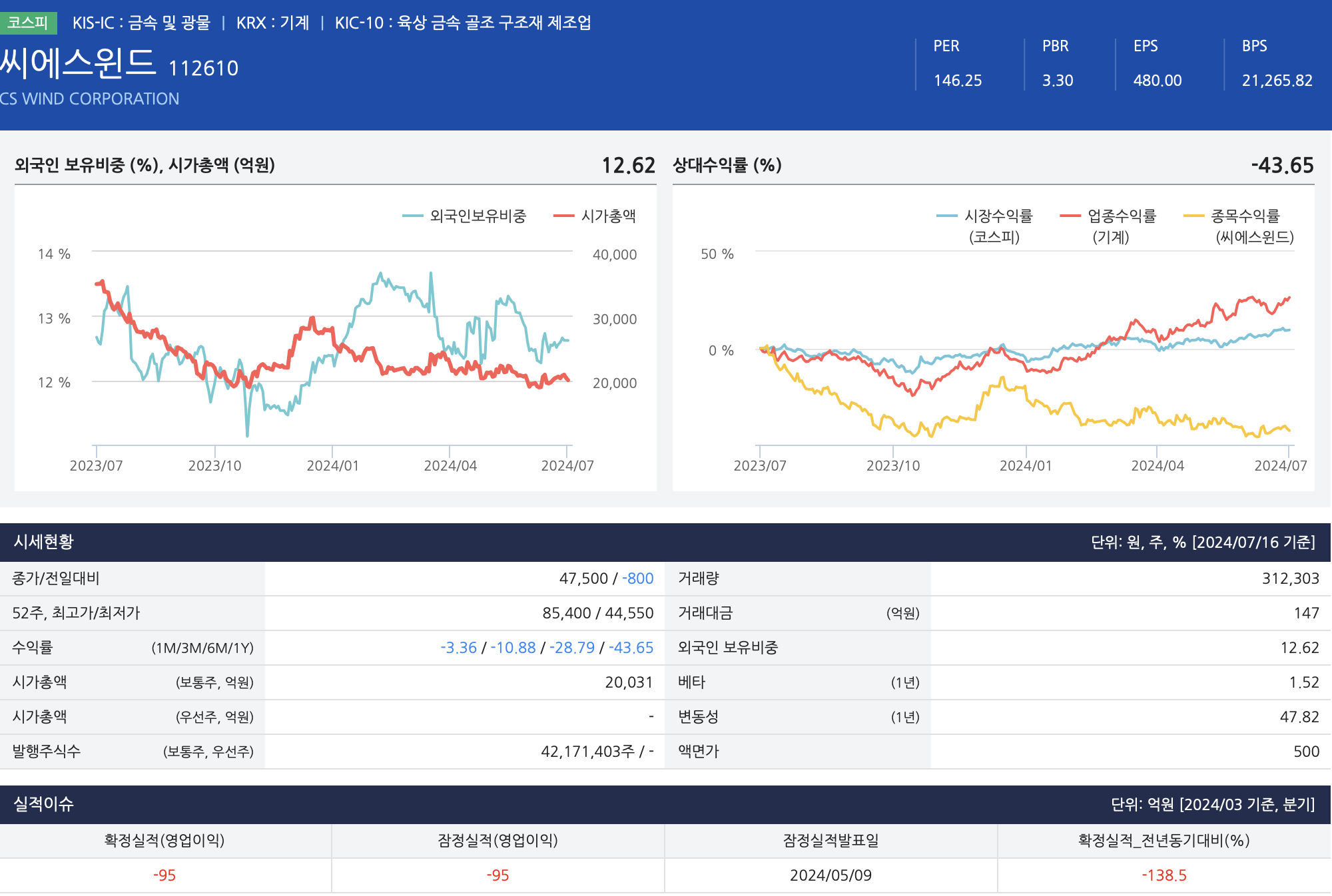The width and height of the screenshot is (1332, 896).
Task: Click the PER value 146.25
Action: [957, 81]
